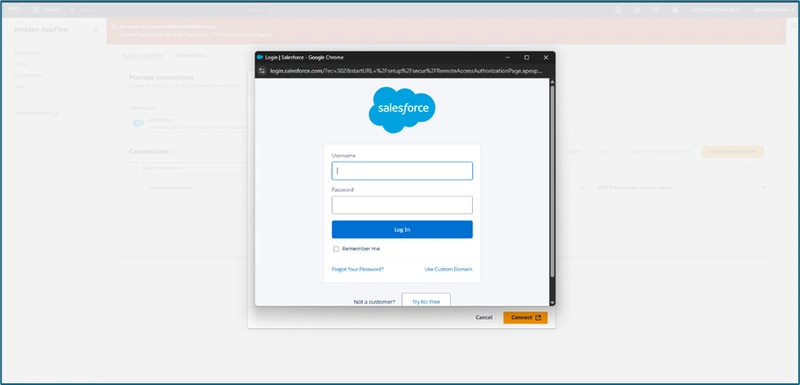Dismiss the authentication error banner
Screen dimensions: 800x385
pyautogui.click(x=777, y=27)
